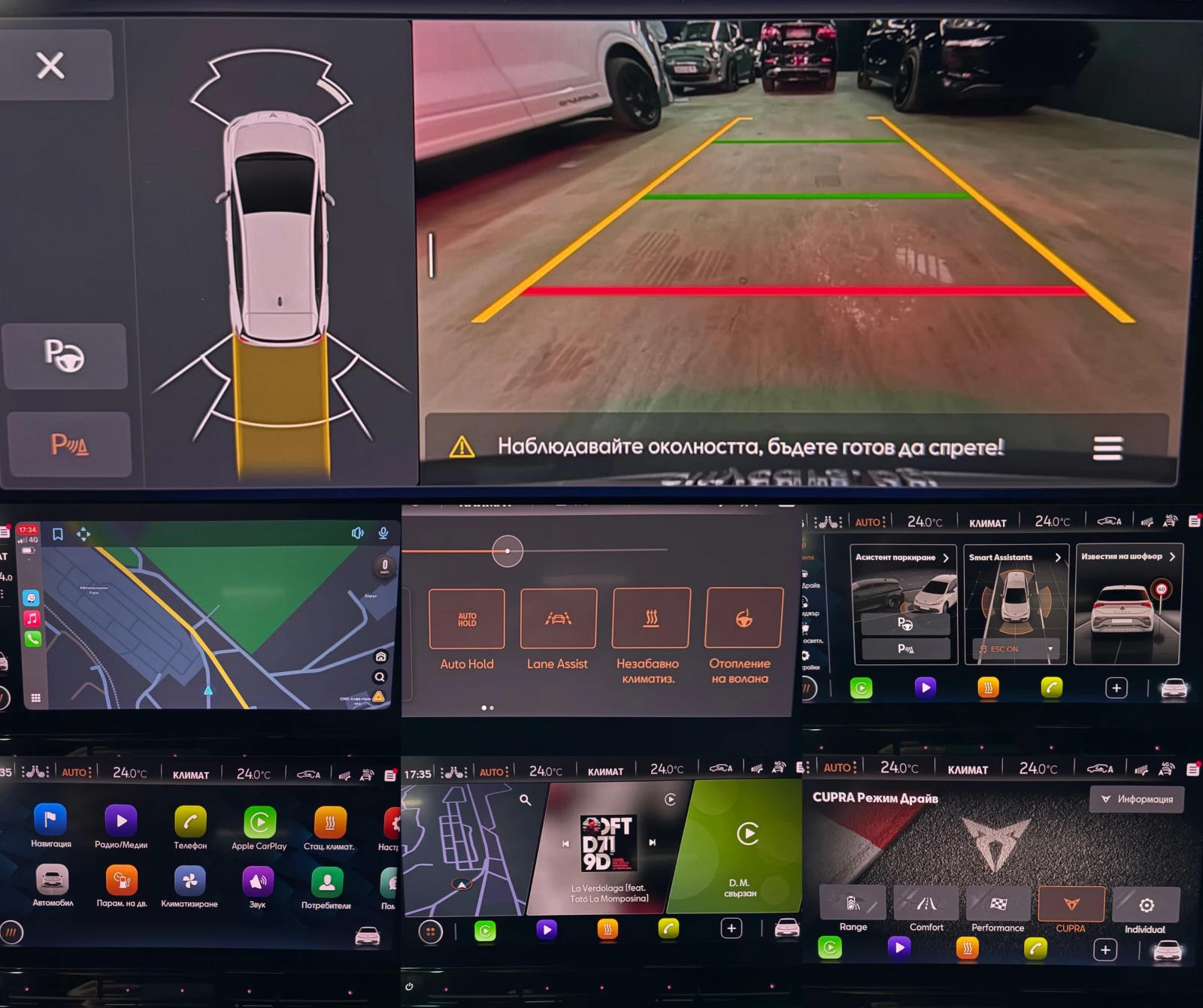The height and width of the screenshot is (1008, 1203).
Task: Open the Потребители users app
Action: click(x=326, y=882)
